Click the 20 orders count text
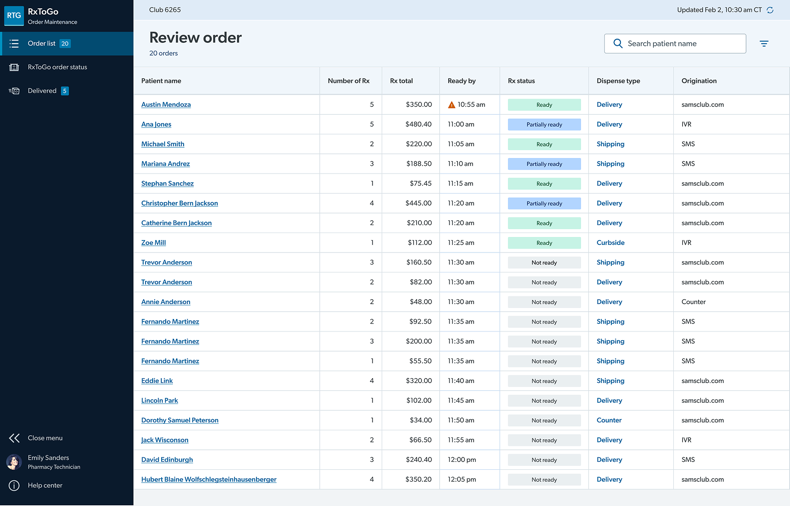The image size is (790, 512). tap(163, 53)
